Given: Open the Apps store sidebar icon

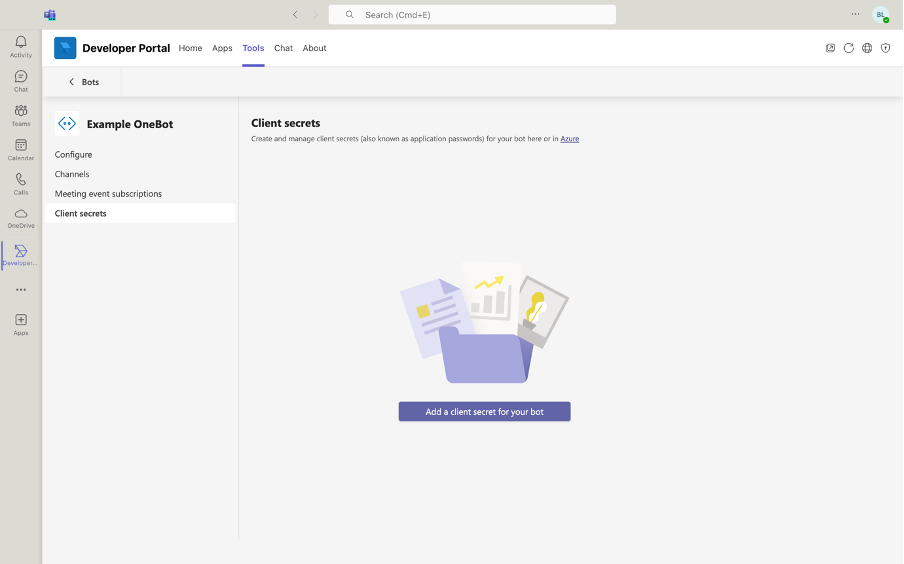Looking at the screenshot, I should tap(21, 325).
